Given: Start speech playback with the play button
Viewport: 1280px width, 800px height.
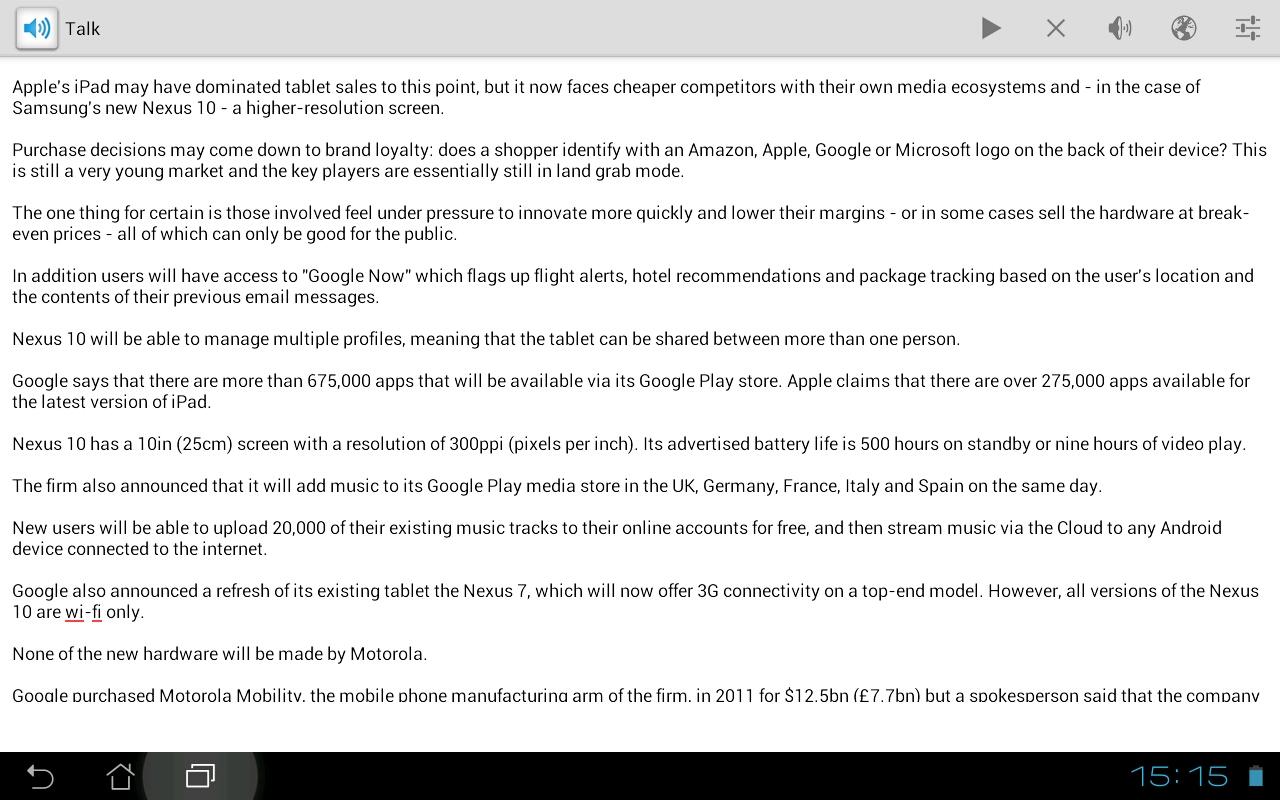Looking at the screenshot, I should coord(991,28).
